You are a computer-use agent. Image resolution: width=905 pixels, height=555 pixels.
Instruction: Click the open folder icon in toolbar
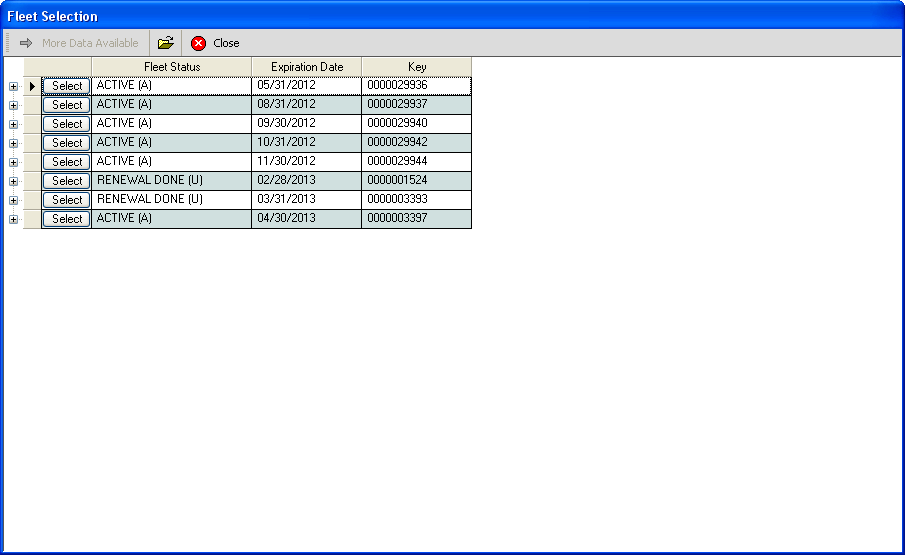click(166, 43)
